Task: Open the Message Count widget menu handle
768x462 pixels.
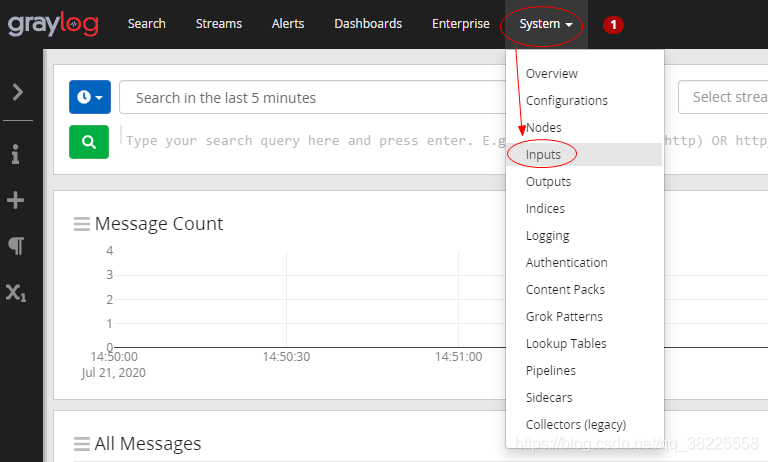Action: (82, 224)
